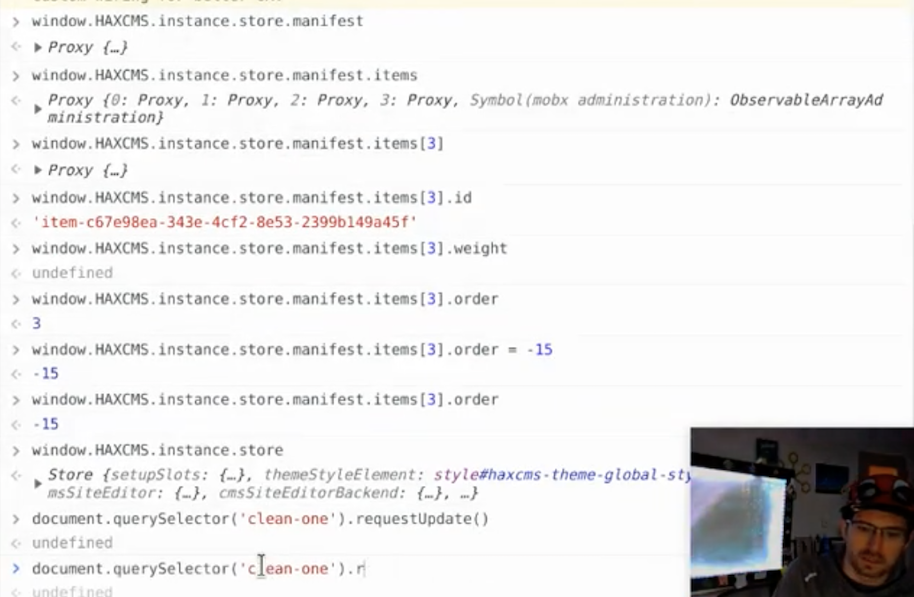Expand the first Proxy object result
This screenshot has width=914, height=597.
(x=38, y=46)
